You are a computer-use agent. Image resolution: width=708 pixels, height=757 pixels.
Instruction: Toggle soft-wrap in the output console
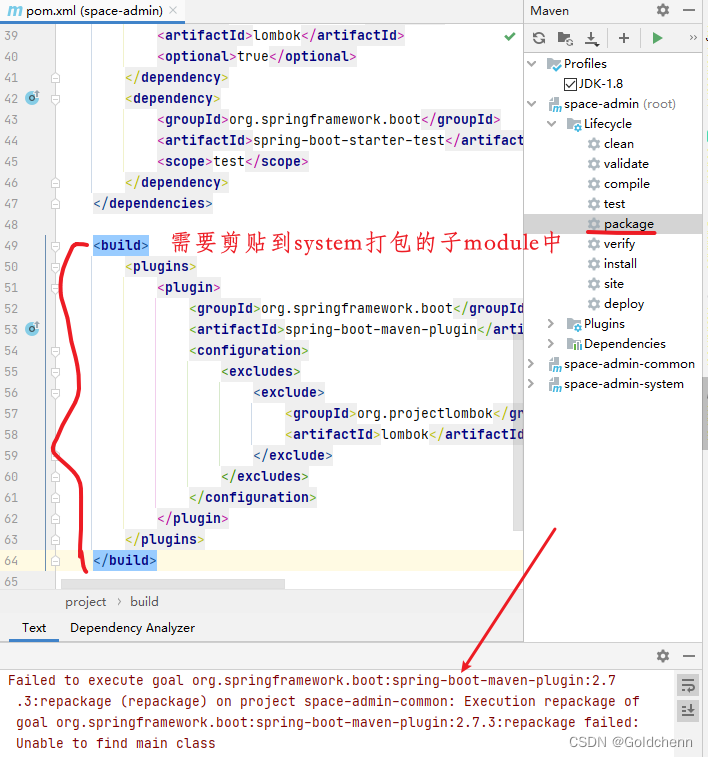coord(688,685)
